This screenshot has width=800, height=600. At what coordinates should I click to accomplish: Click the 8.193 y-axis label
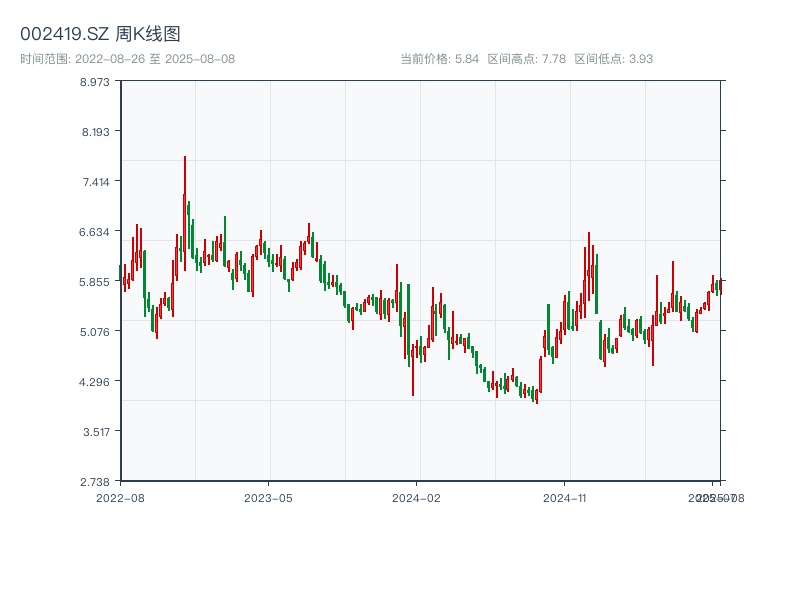(95, 132)
